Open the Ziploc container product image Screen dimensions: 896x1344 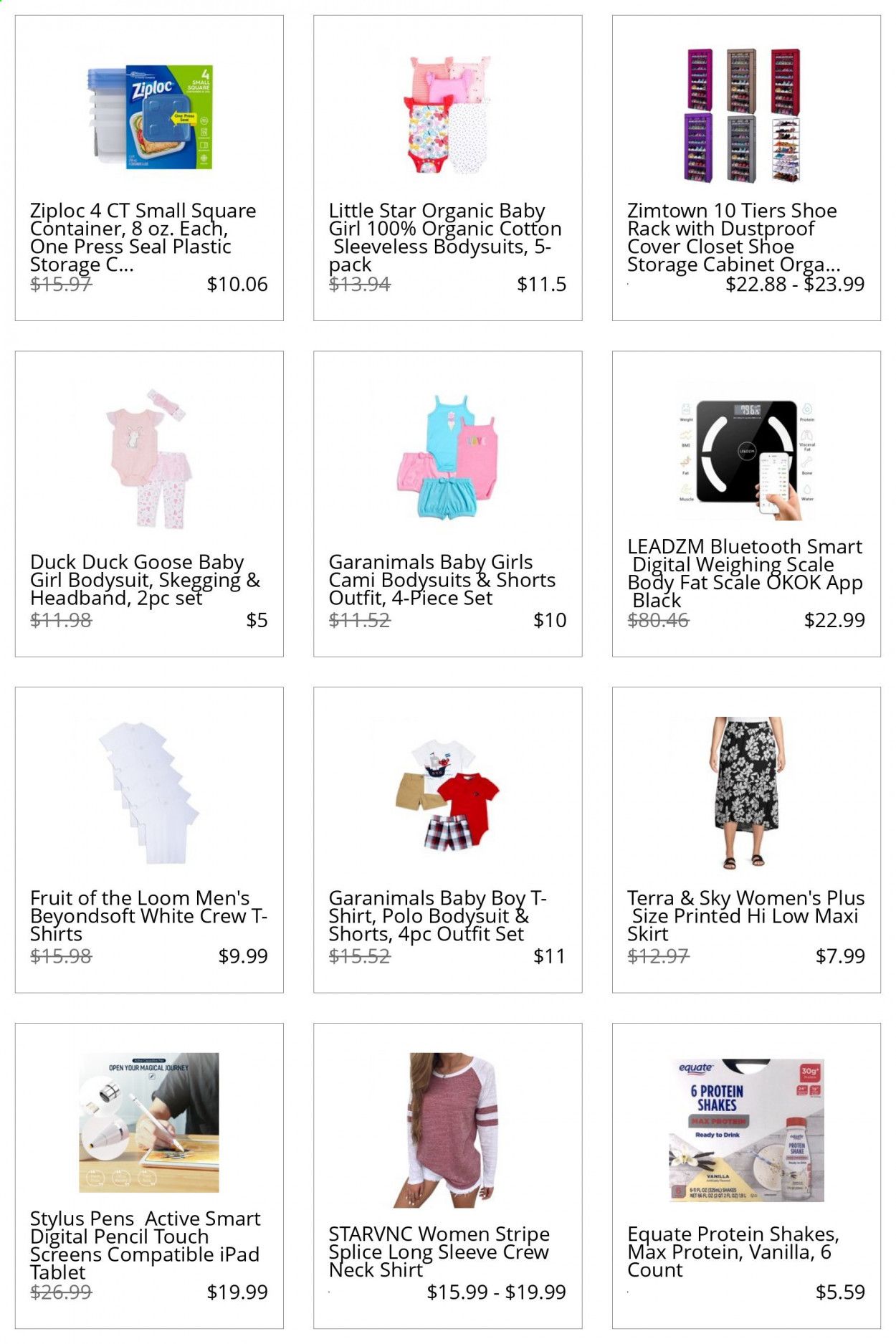coord(150,118)
